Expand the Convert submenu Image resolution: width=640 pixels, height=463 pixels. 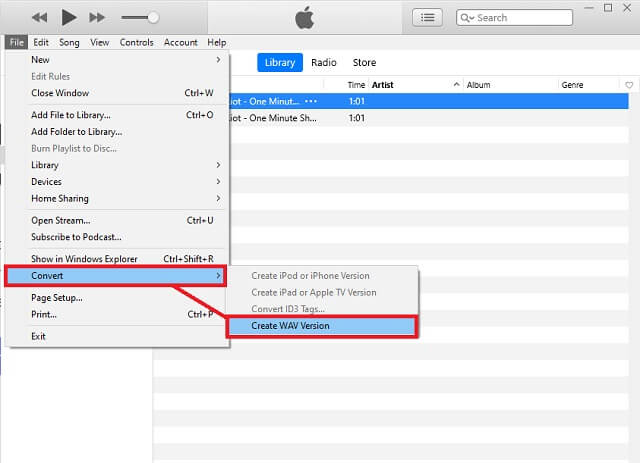point(116,276)
